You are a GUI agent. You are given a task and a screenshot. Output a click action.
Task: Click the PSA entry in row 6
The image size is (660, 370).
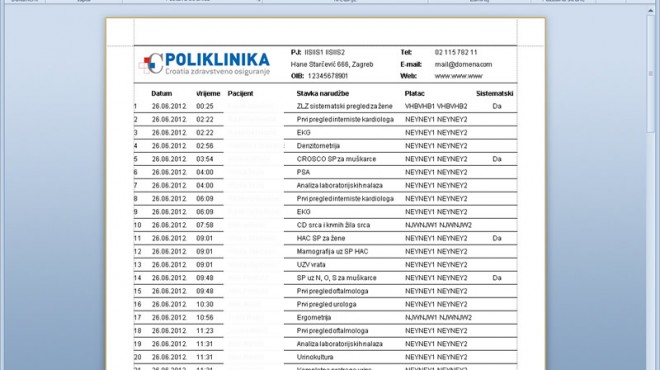point(303,173)
